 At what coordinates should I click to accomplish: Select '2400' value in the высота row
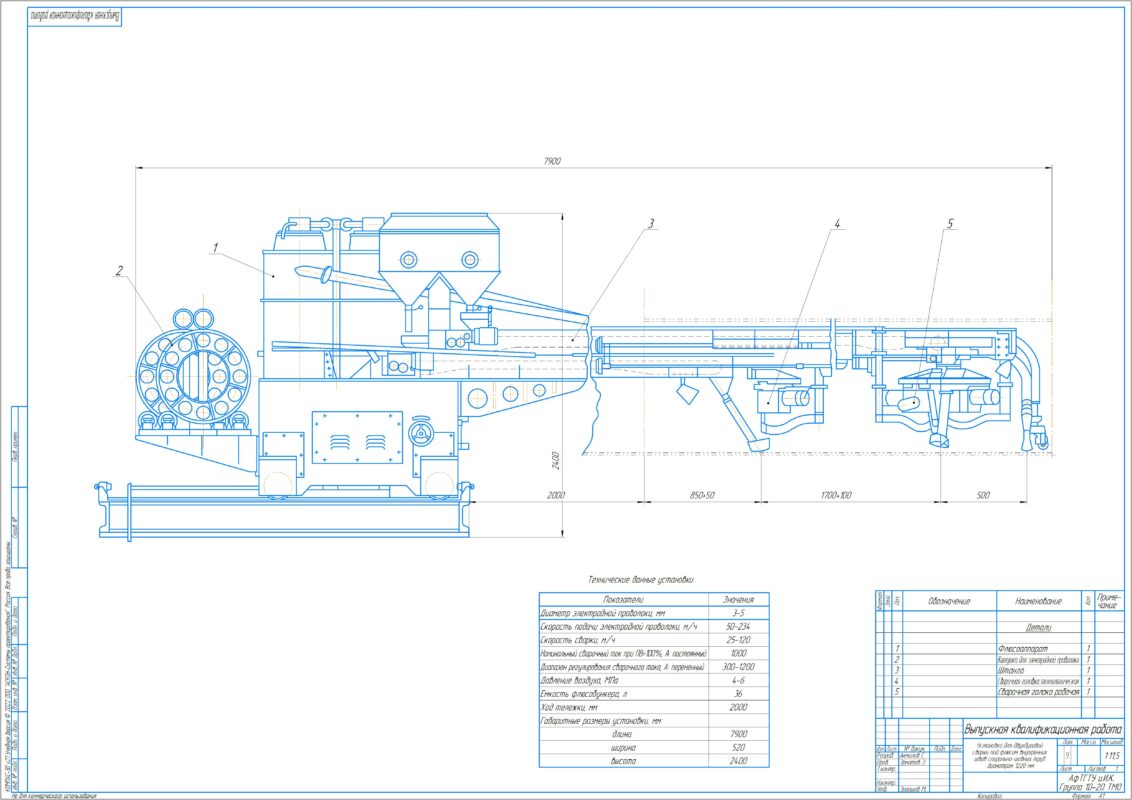[738, 761]
